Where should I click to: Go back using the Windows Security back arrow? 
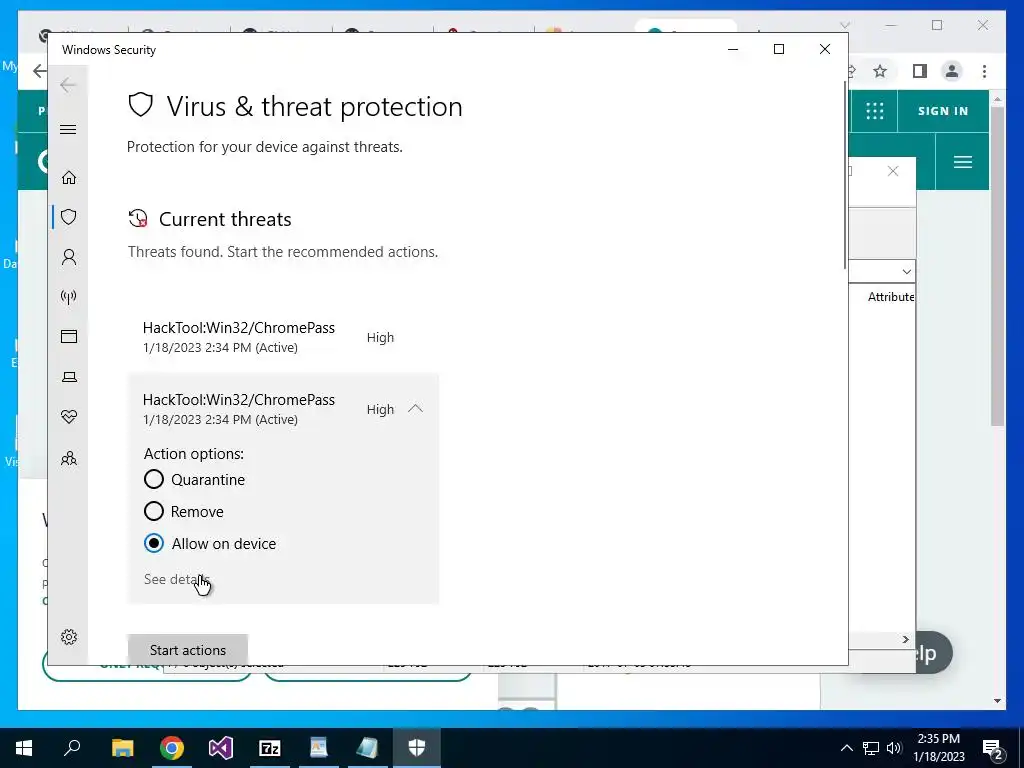click(68, 85)
